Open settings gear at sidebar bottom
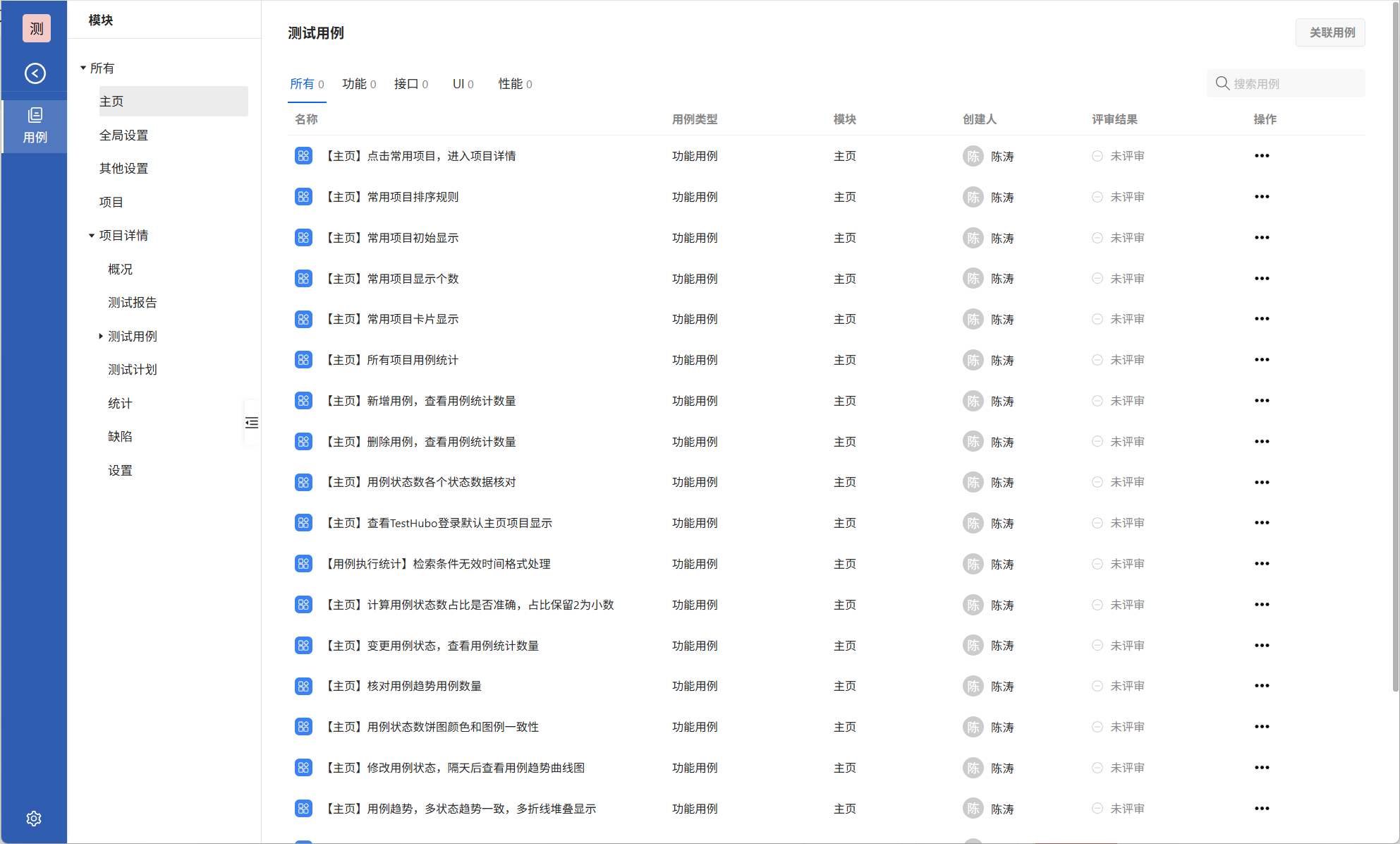 pyautogui.click(x=34, y=819)
